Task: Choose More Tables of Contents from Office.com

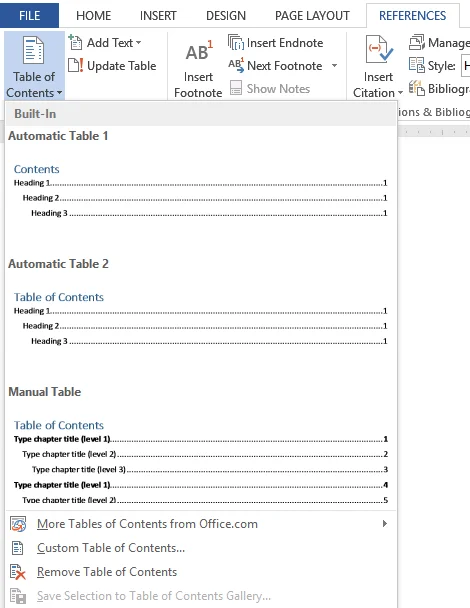Action: pos(201,524)
